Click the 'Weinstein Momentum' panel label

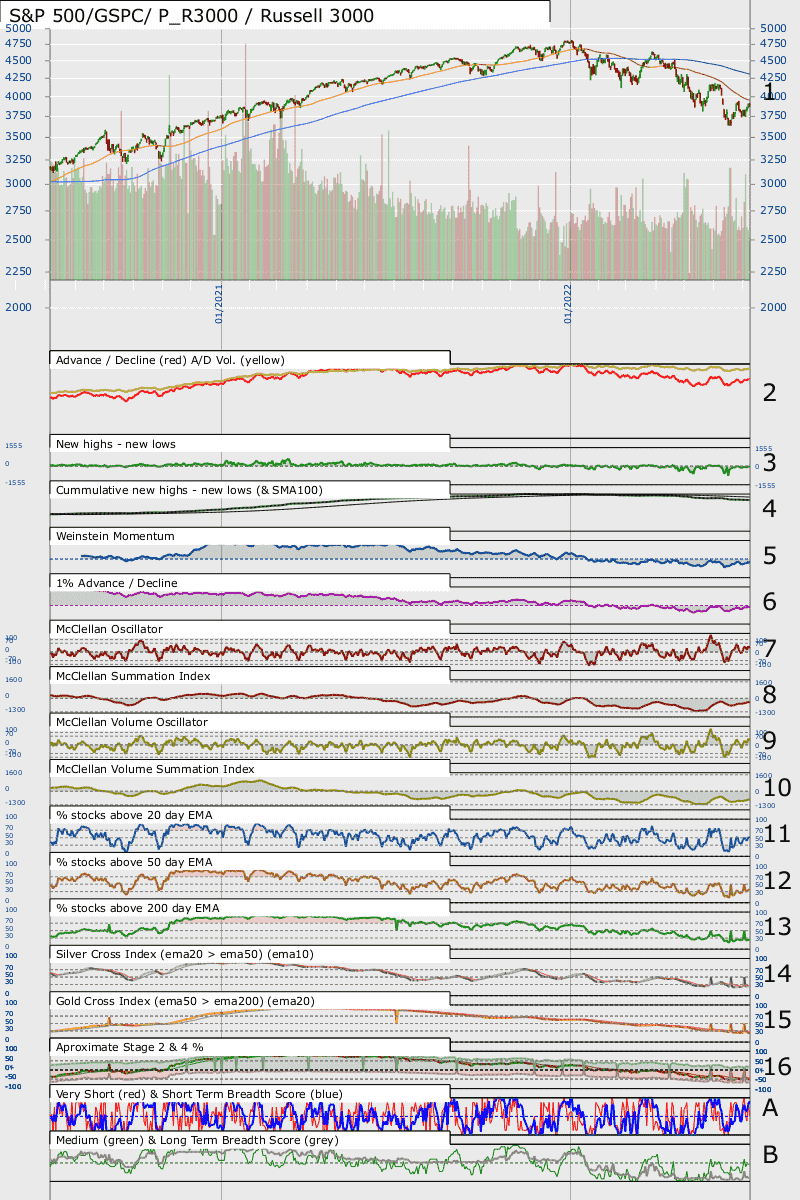[x=115, y=536]
